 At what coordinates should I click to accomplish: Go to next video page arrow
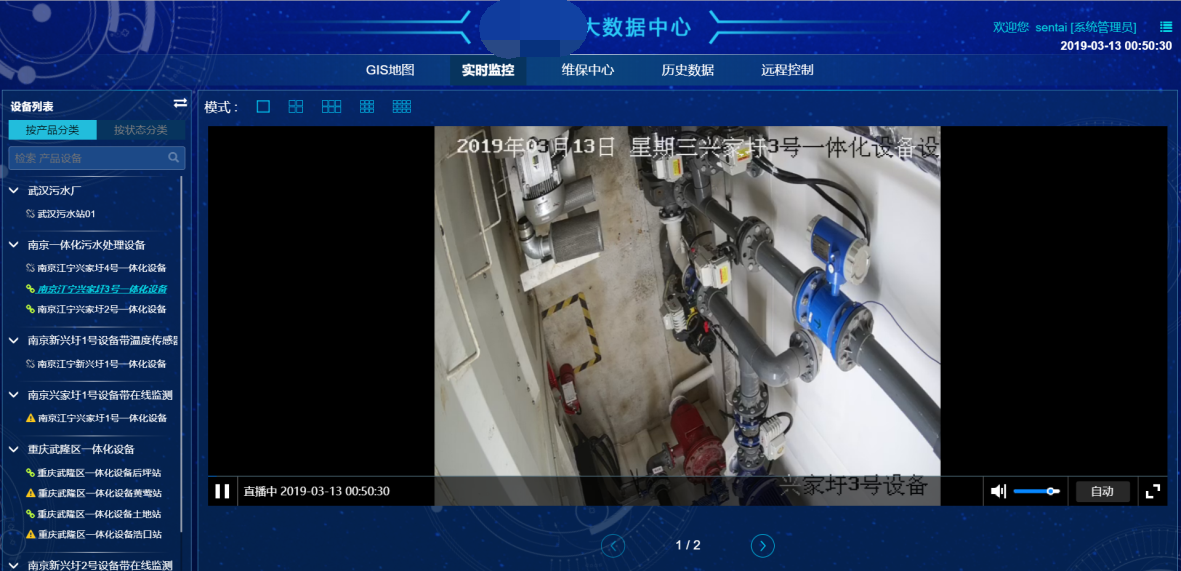click(762, 545)
